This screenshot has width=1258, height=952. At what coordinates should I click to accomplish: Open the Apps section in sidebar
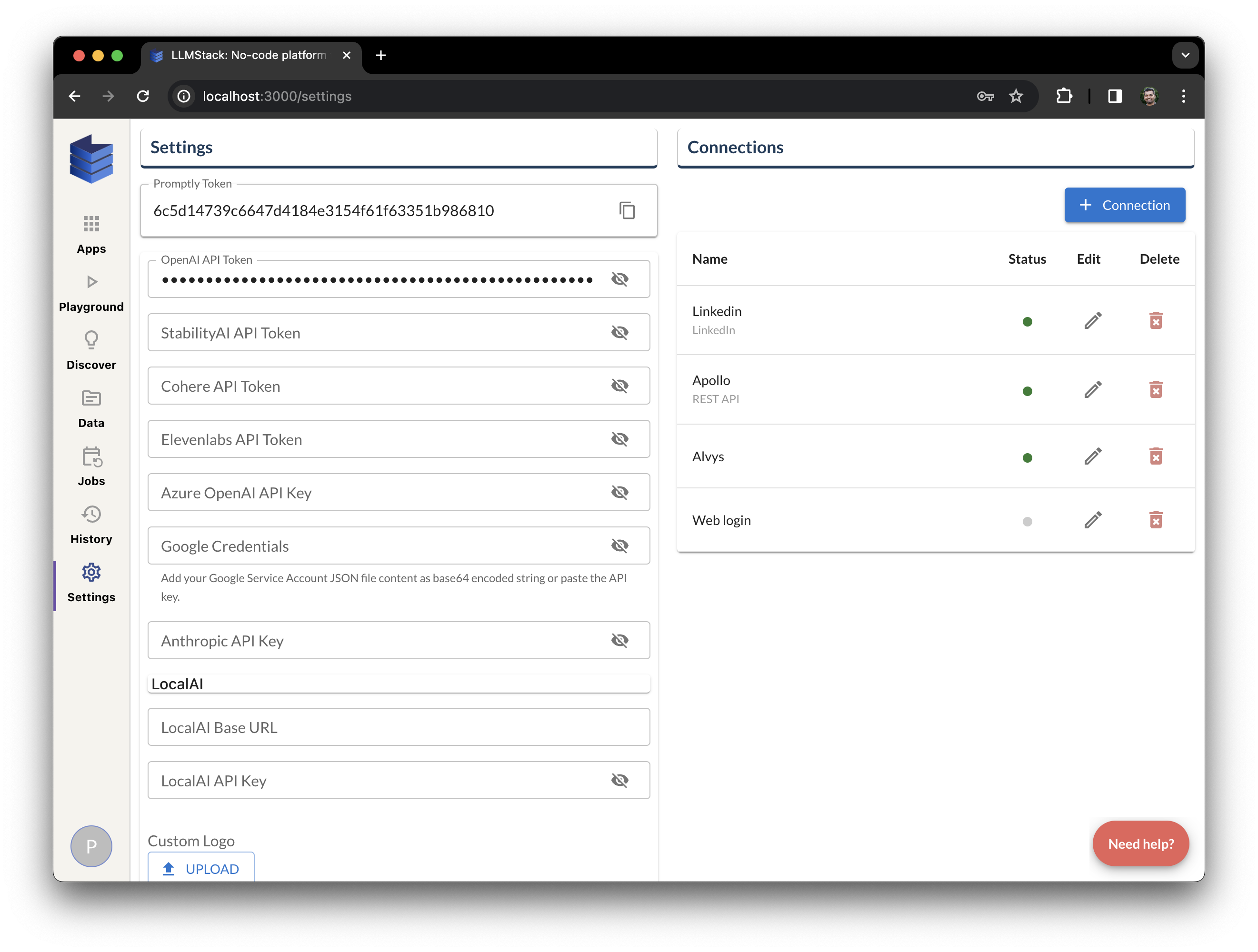click(x=91, y=233)
